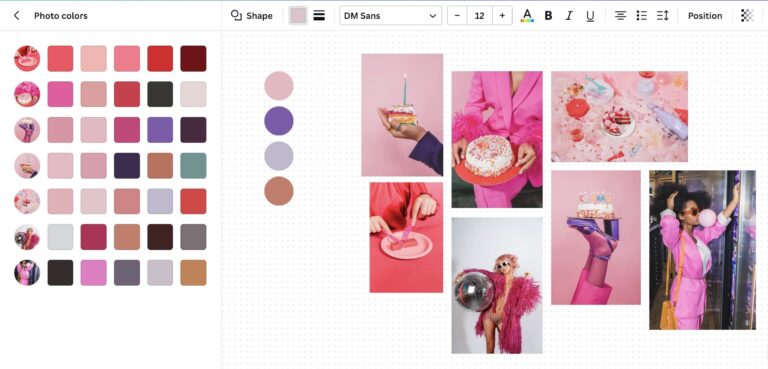This screenshot has width=768, height=369.
Task: Change text alignment
Action: (621, 16)
